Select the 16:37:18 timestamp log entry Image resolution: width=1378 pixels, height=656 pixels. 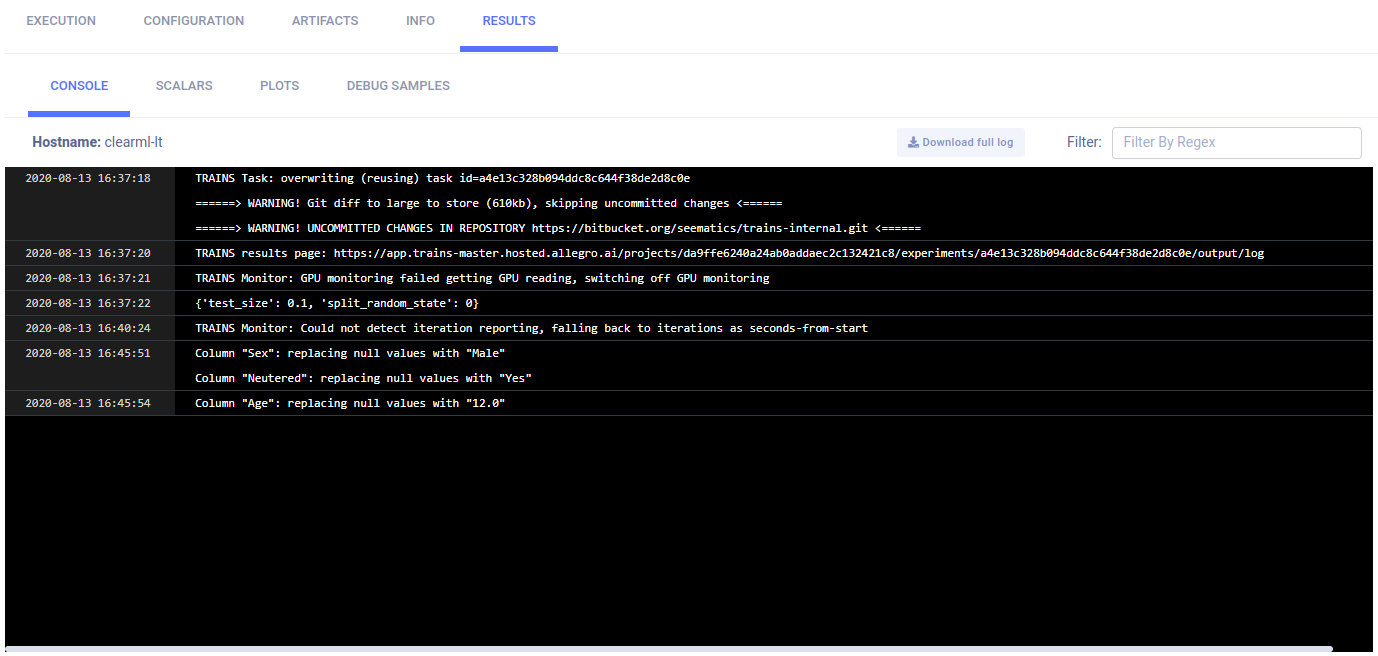click(88, 178)
